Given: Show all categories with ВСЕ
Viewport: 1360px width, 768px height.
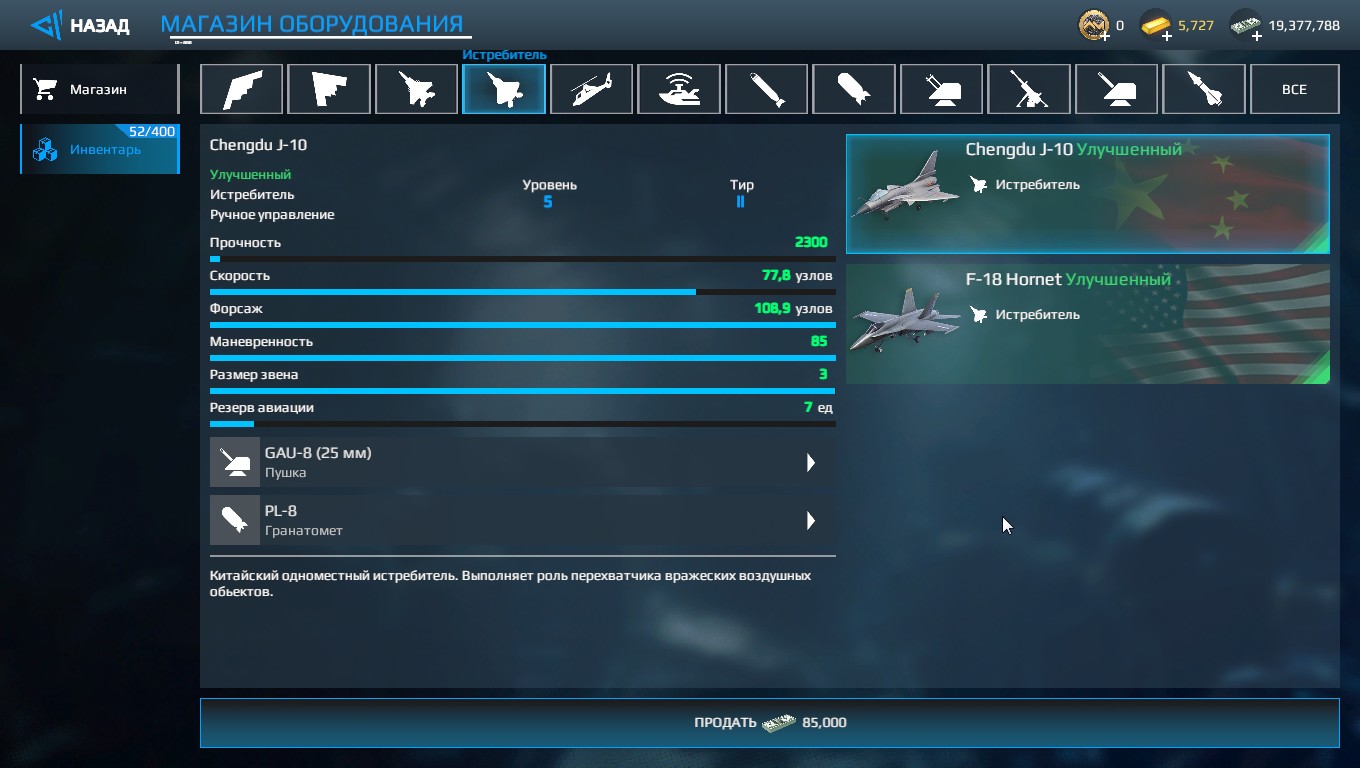Looking at the screenshot, I should coord(1294,89).
